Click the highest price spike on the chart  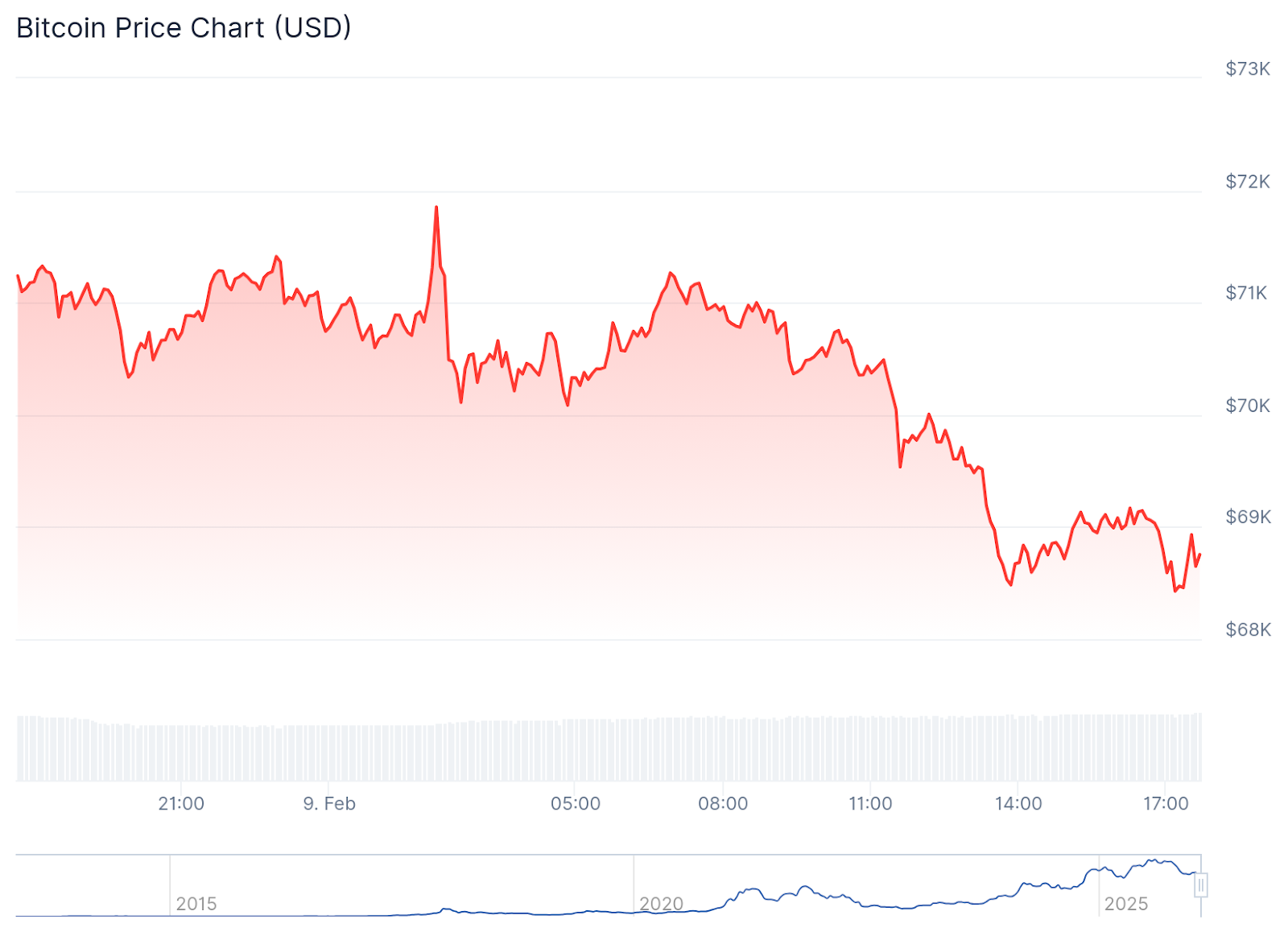click(436, 208)
